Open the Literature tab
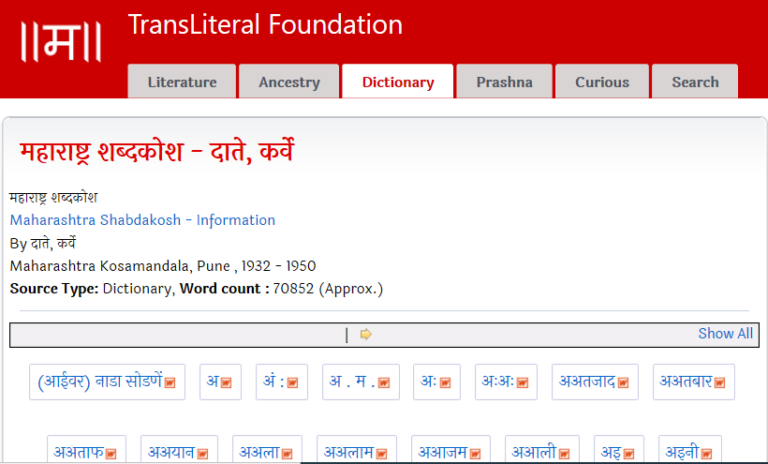The image size is (768, 464). tap(182, 82)
